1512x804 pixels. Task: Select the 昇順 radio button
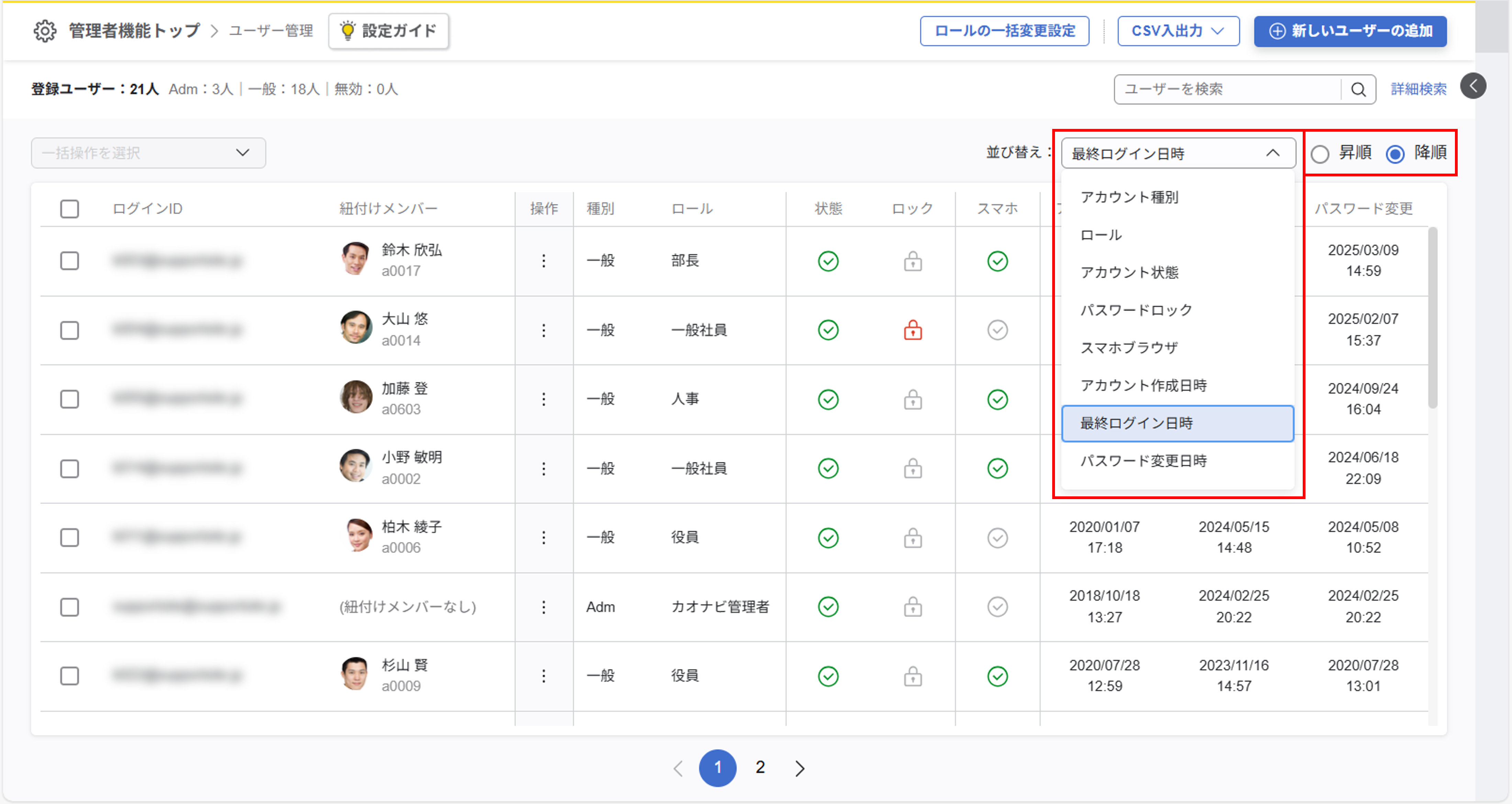point(1320,154)
